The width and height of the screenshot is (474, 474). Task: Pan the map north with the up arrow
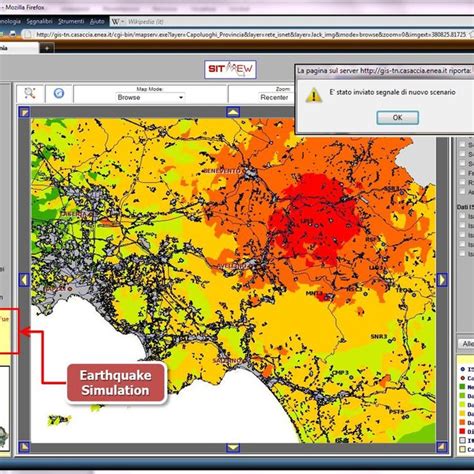[x=233, y=112]
